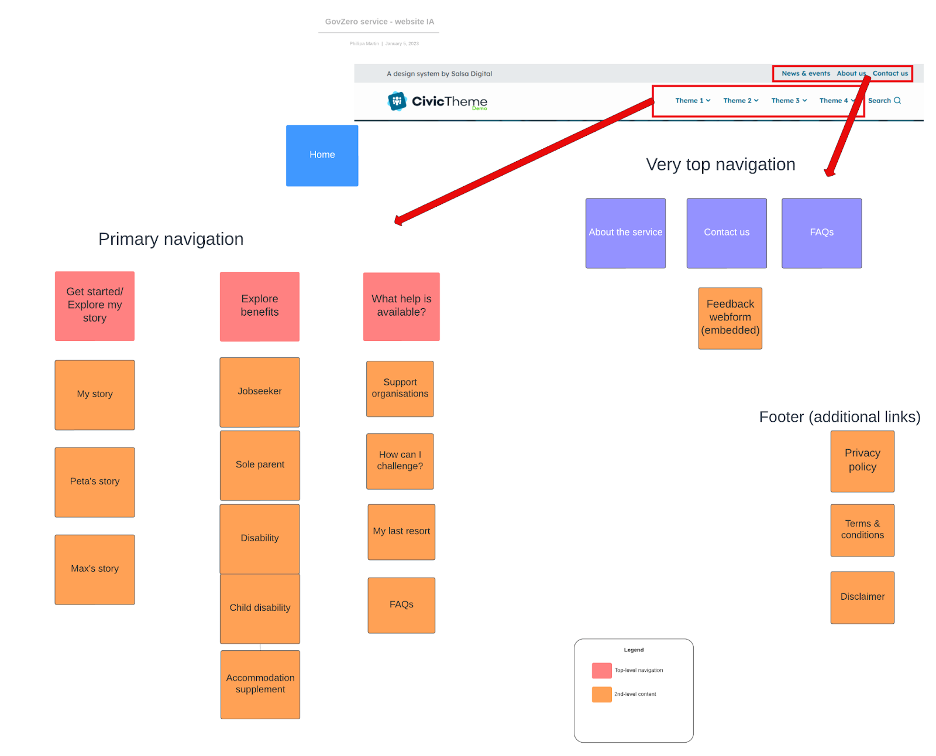Click the Get started/Explore my story box
The width and height of the screenshot is (936, 756).
94,306
